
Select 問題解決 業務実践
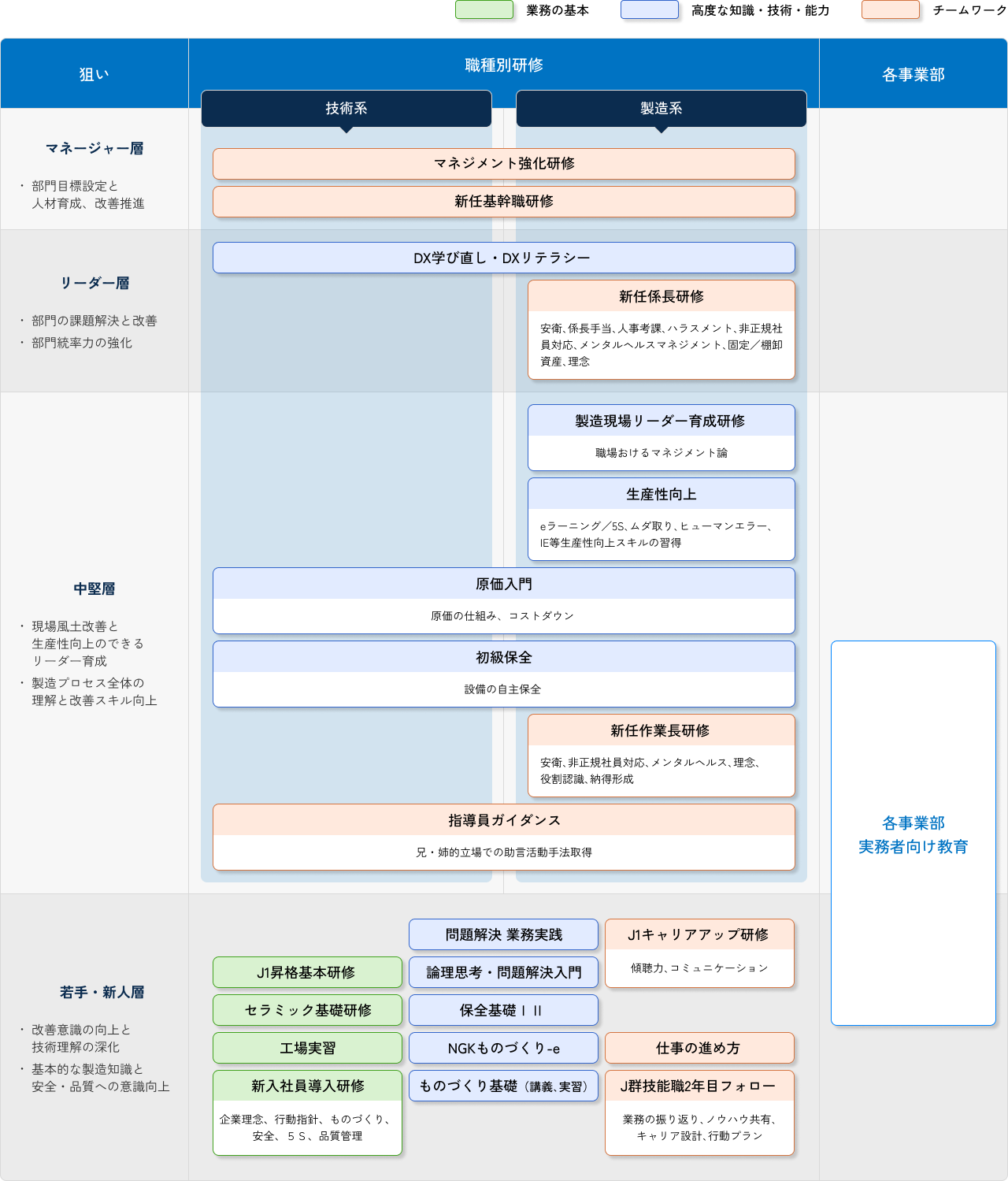(503, 934)
